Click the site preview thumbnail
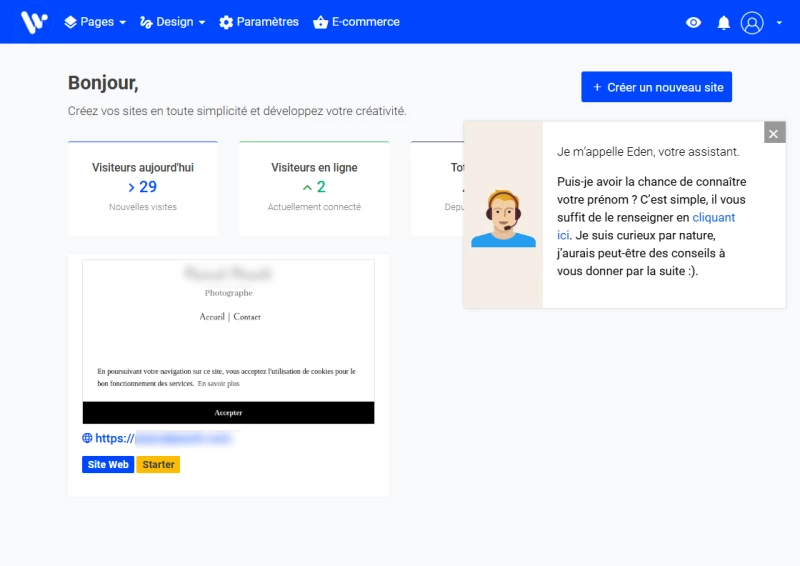The image size is (800, 566). coord(228,340)
